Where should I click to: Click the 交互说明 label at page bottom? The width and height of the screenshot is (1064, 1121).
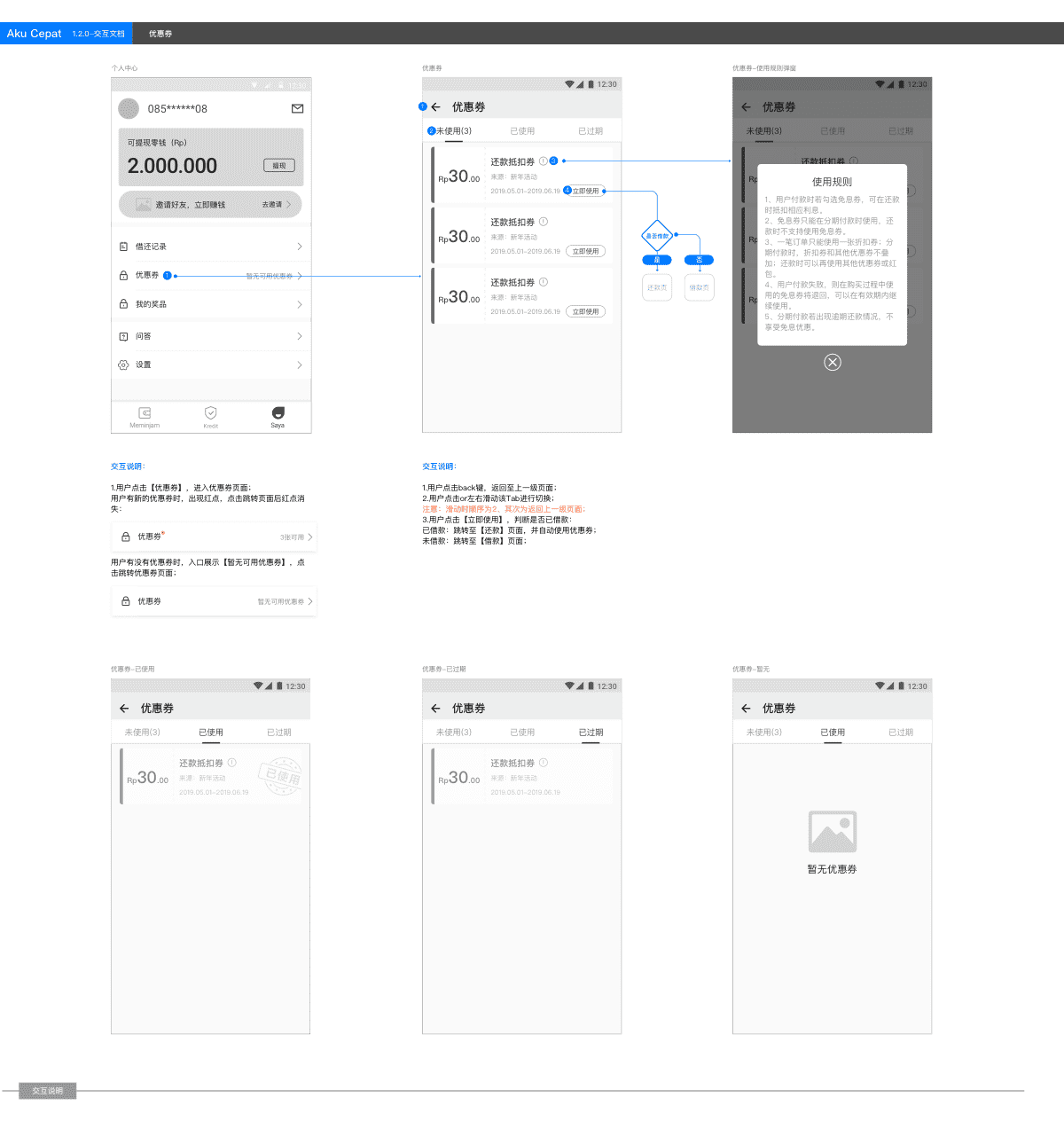pos(48,1091)
